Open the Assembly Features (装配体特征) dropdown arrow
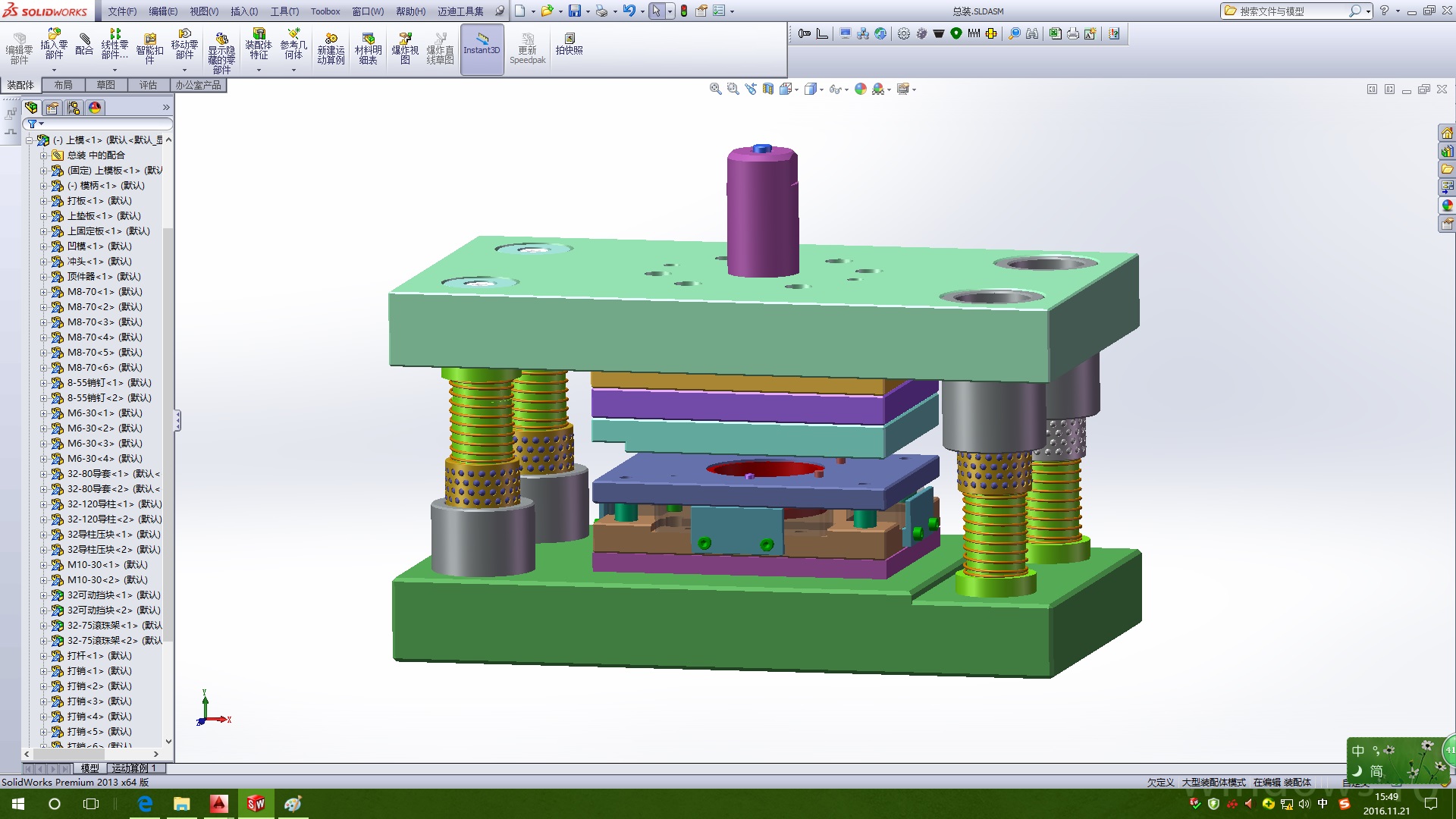This screenshot has width=1456, height=819. coord(259,70)
